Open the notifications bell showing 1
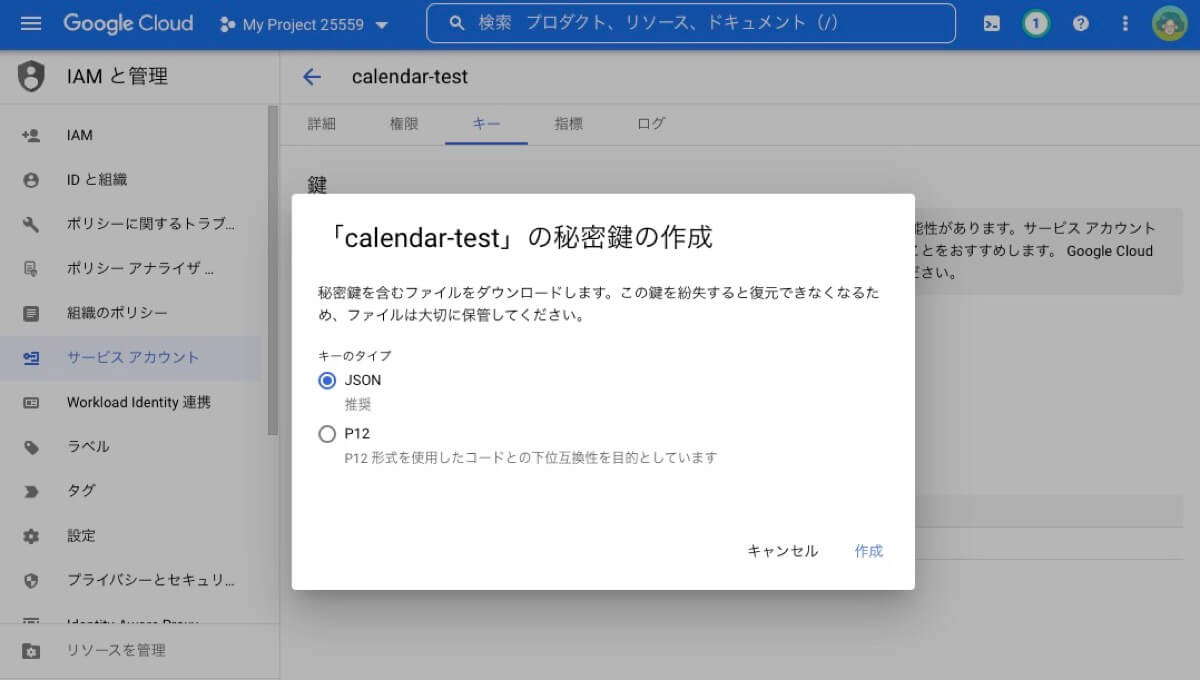 click(1035, 23)
